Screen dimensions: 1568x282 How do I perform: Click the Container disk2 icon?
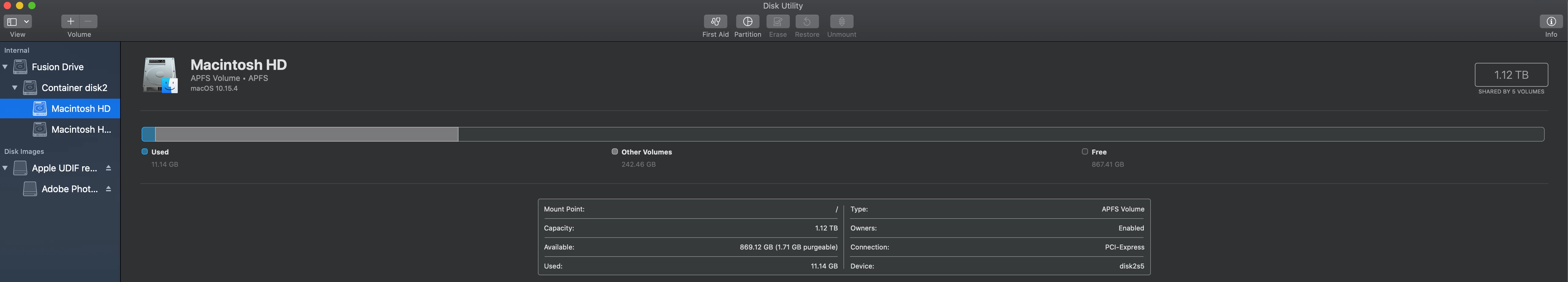30,88
